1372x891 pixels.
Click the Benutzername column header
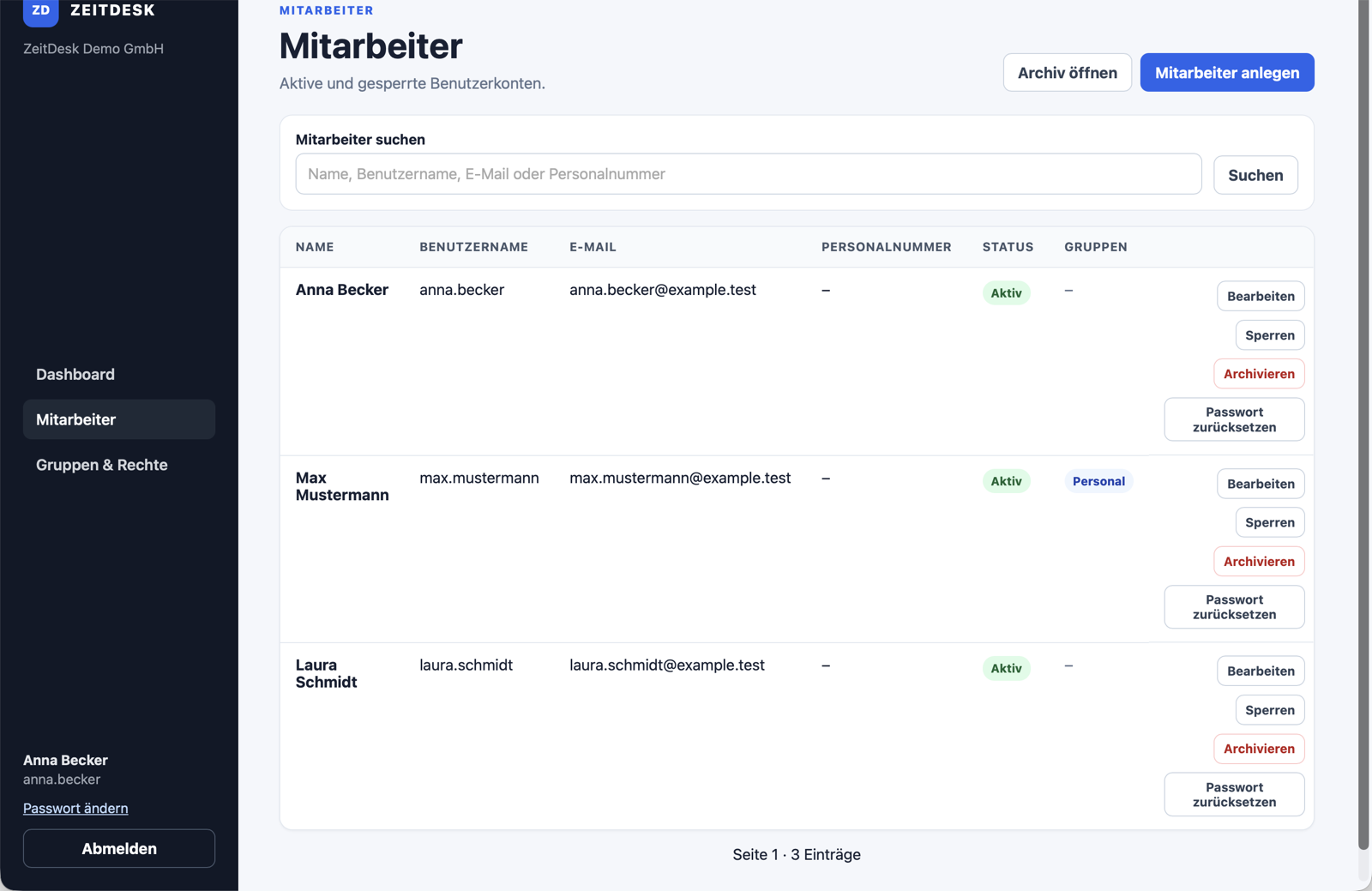coord(473,247)
